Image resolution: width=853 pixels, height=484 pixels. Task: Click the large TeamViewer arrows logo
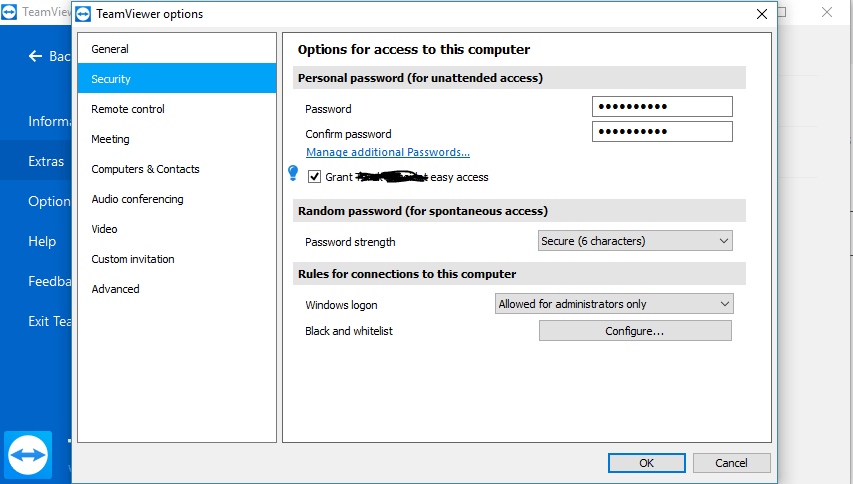pos(28,454)
